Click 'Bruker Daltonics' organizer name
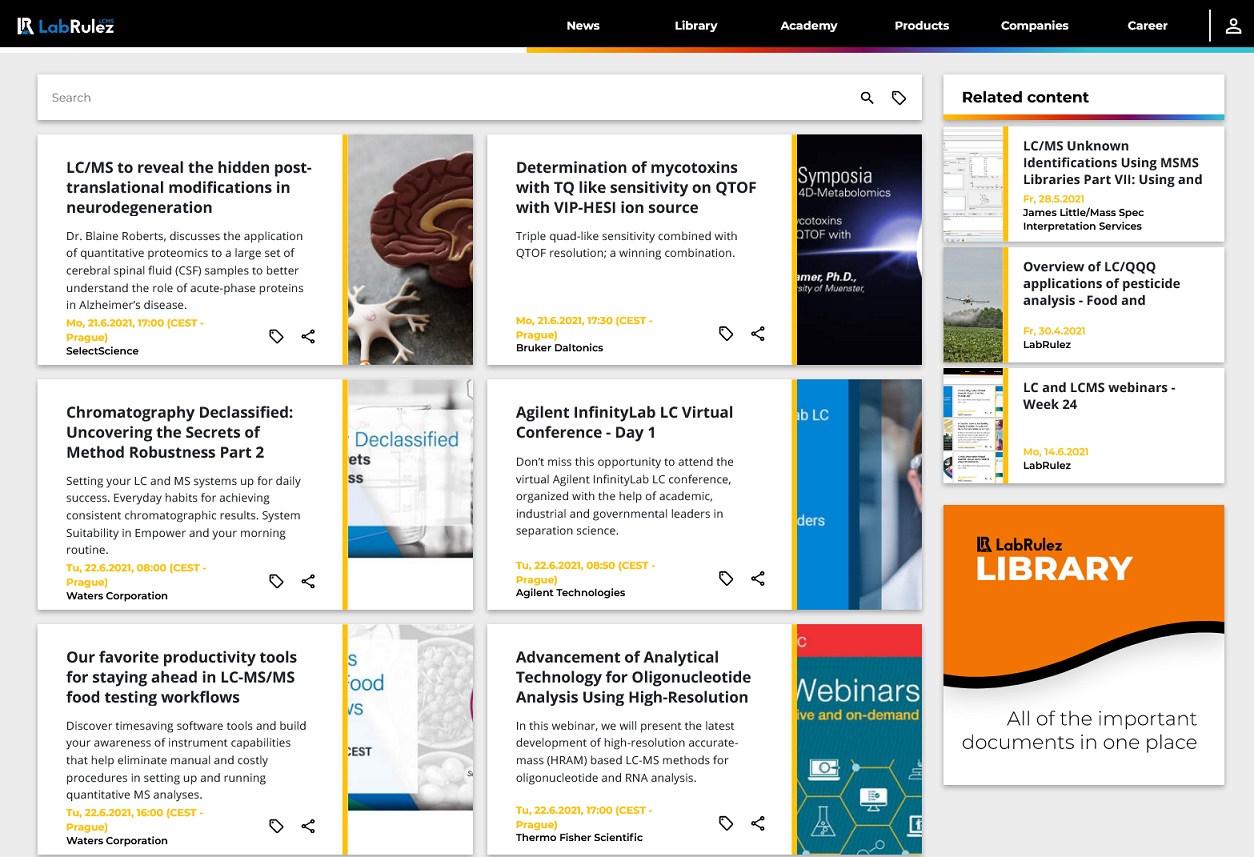 pyautogui.click(x=560, y=348)
